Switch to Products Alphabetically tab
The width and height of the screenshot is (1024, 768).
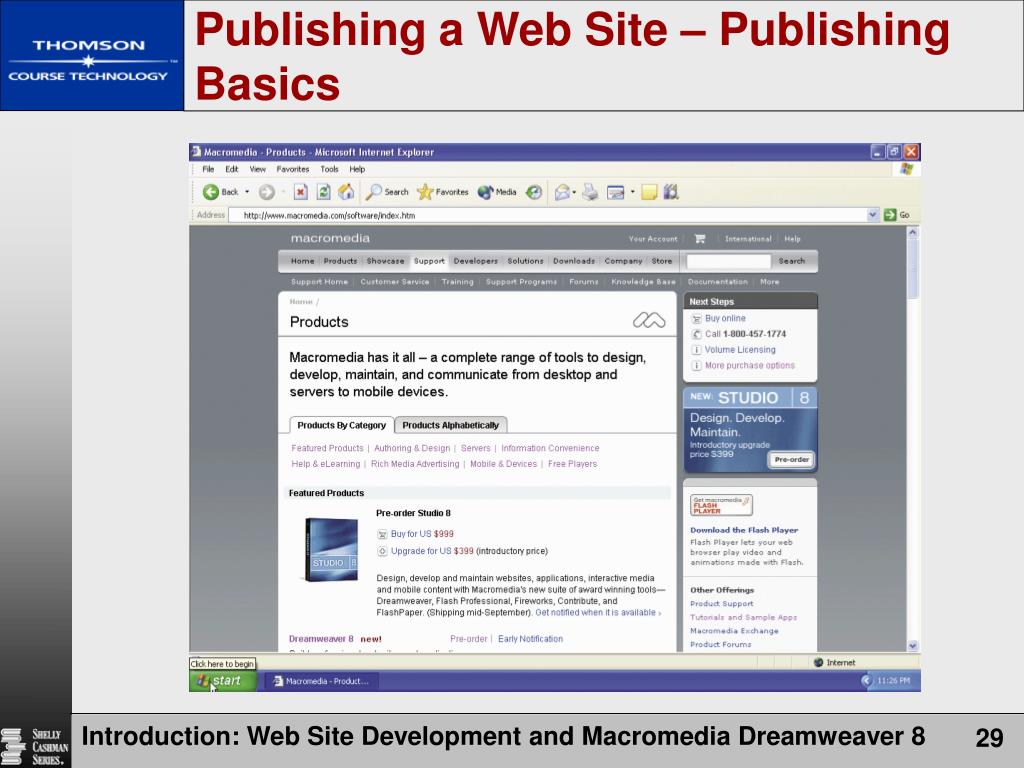coord(451,425)
